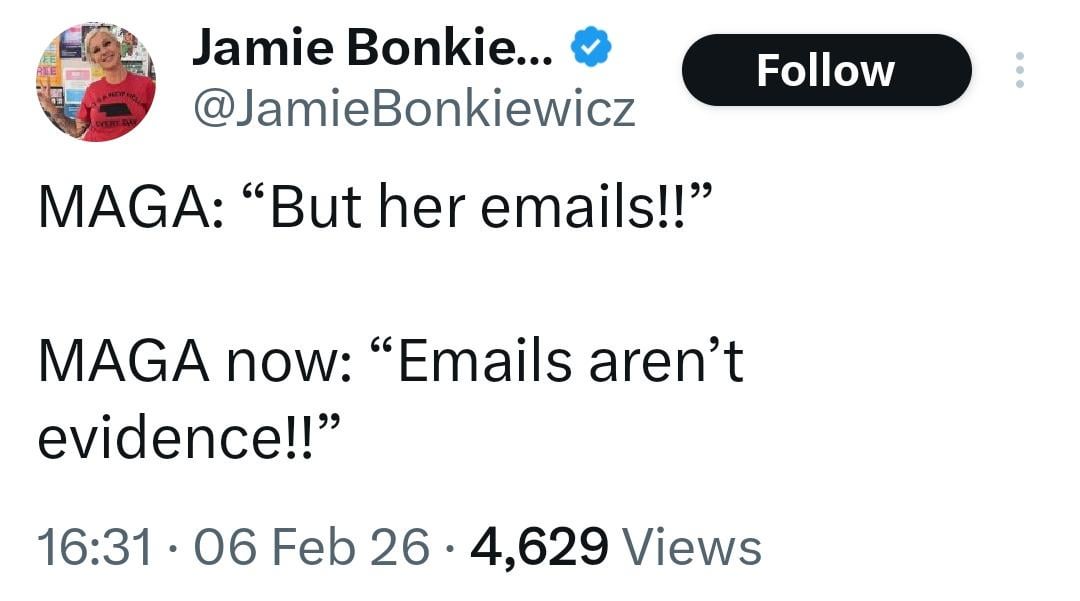Click the display name "Jamie Bonkie..."
The height and width of the screenshot is (601, 1080).
click(x=371, y=47)
